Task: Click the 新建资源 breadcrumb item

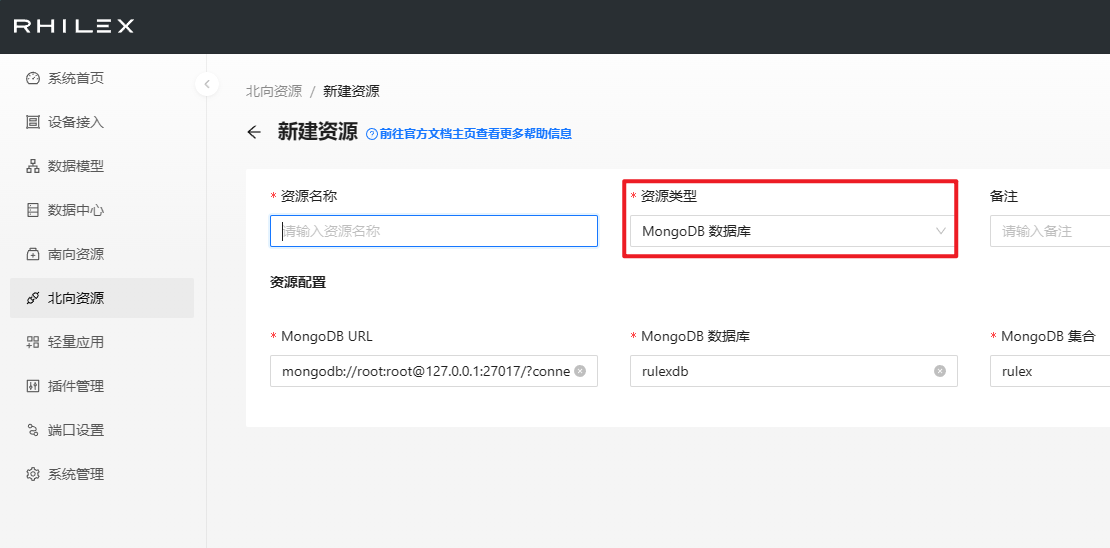Action: 351,91
